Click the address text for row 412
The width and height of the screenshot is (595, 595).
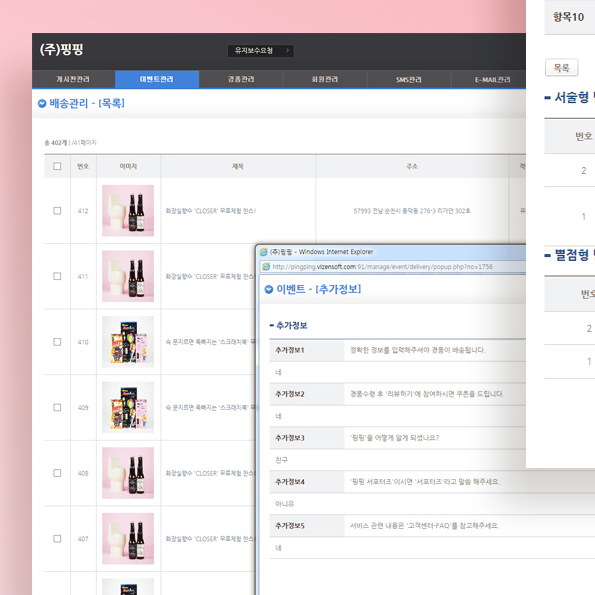[x=412, y=211]
